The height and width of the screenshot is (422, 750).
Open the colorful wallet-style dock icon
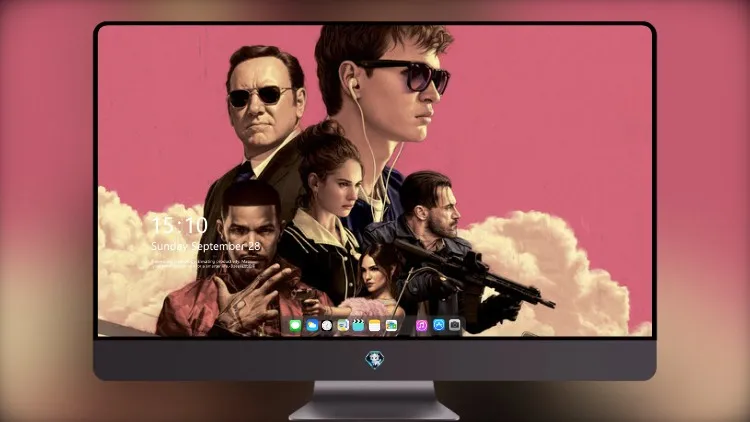coord(391,326)
